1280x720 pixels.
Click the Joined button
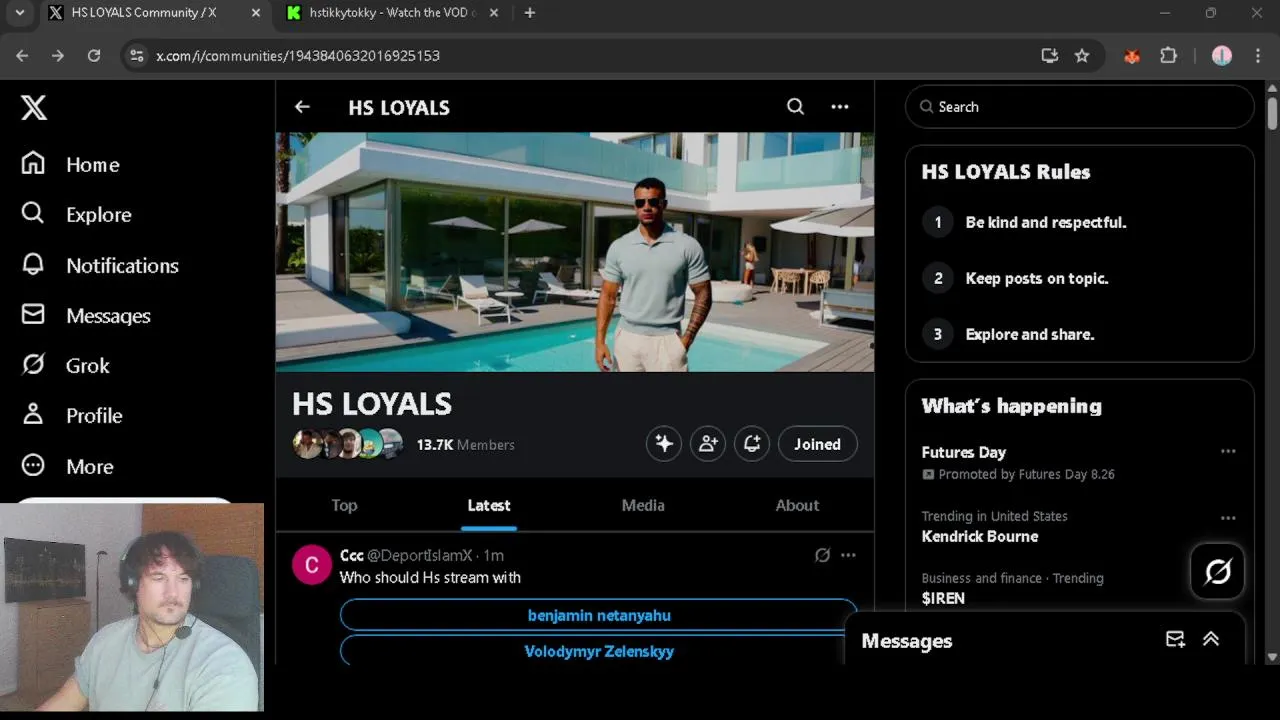tap(817, 444)
